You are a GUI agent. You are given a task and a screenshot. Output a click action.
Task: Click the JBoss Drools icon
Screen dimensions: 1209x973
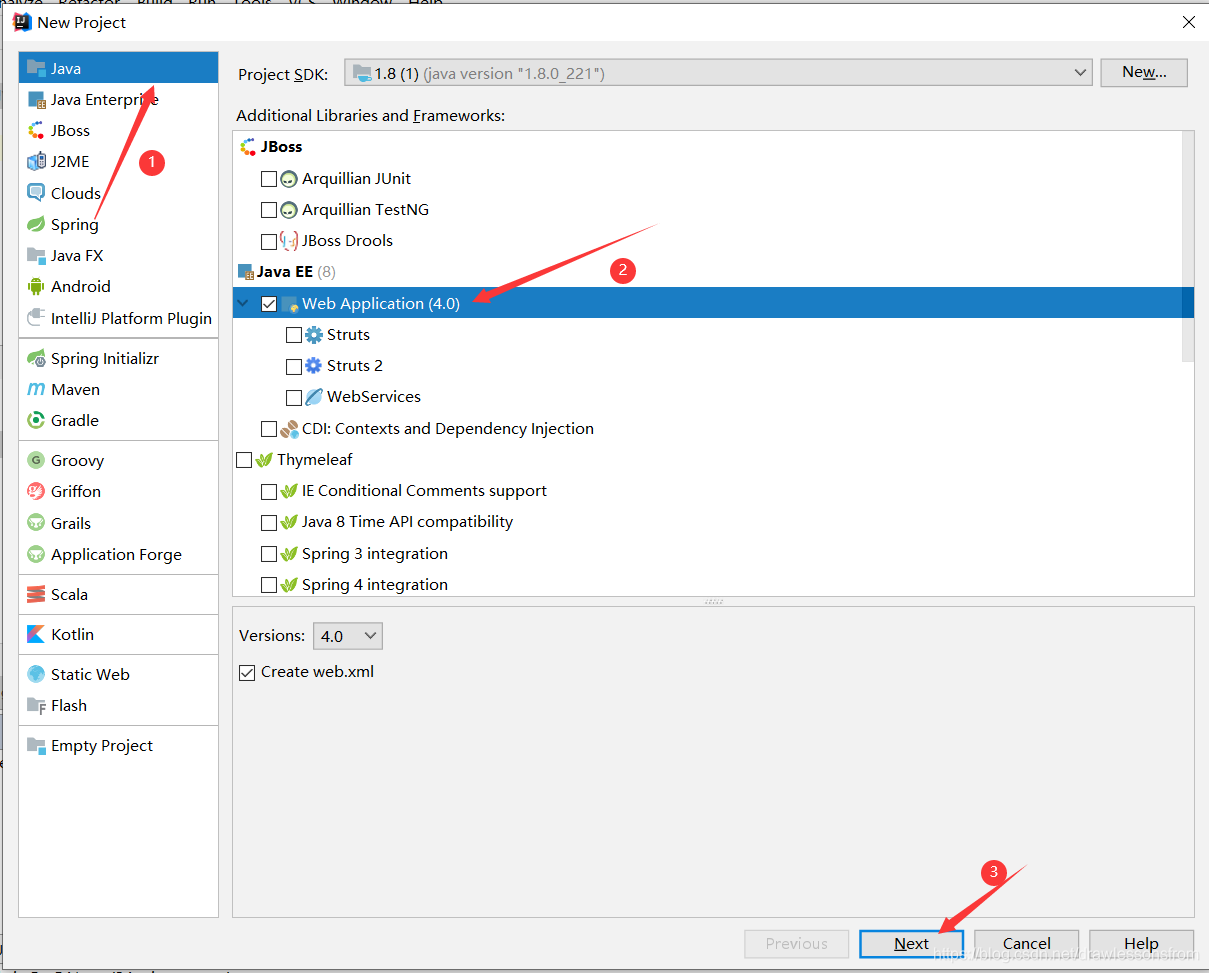tap(289, 240)
